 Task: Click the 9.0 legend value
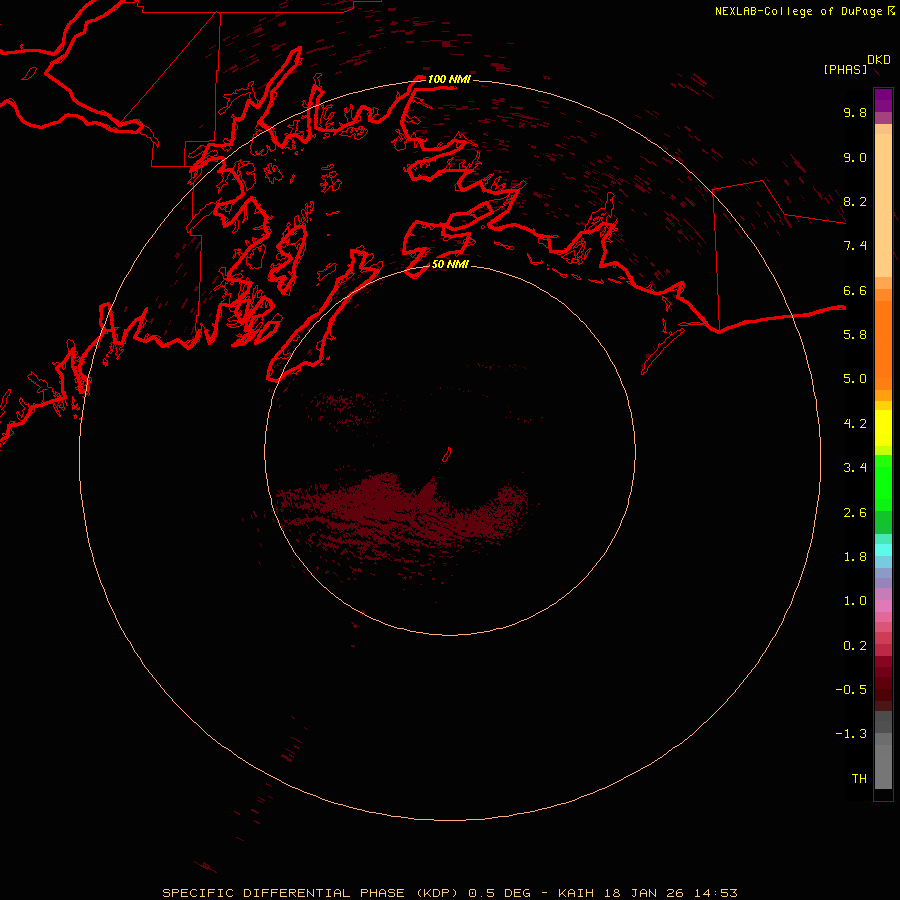tap(855, 157)
